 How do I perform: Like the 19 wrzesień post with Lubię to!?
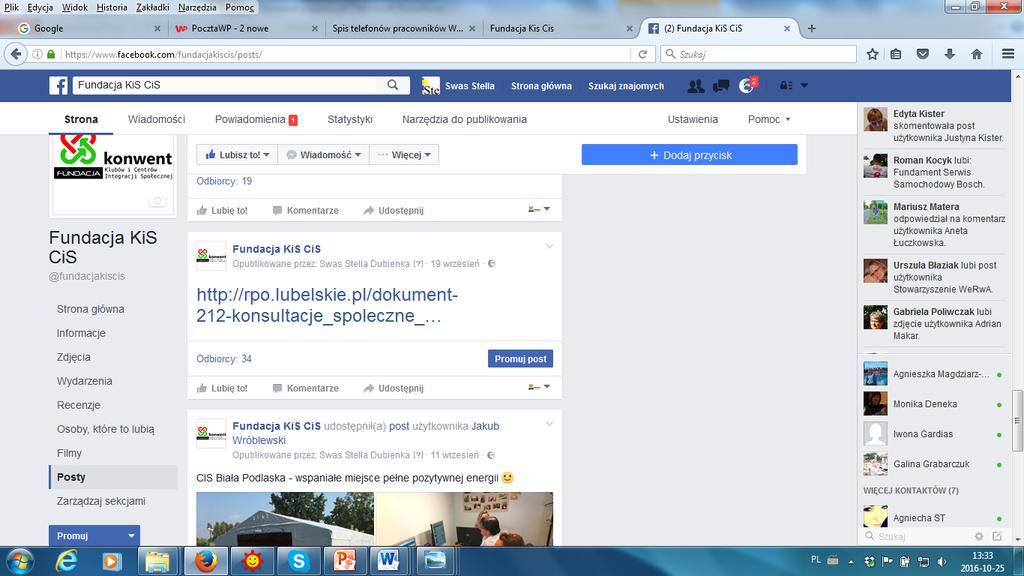coord(222,388)
